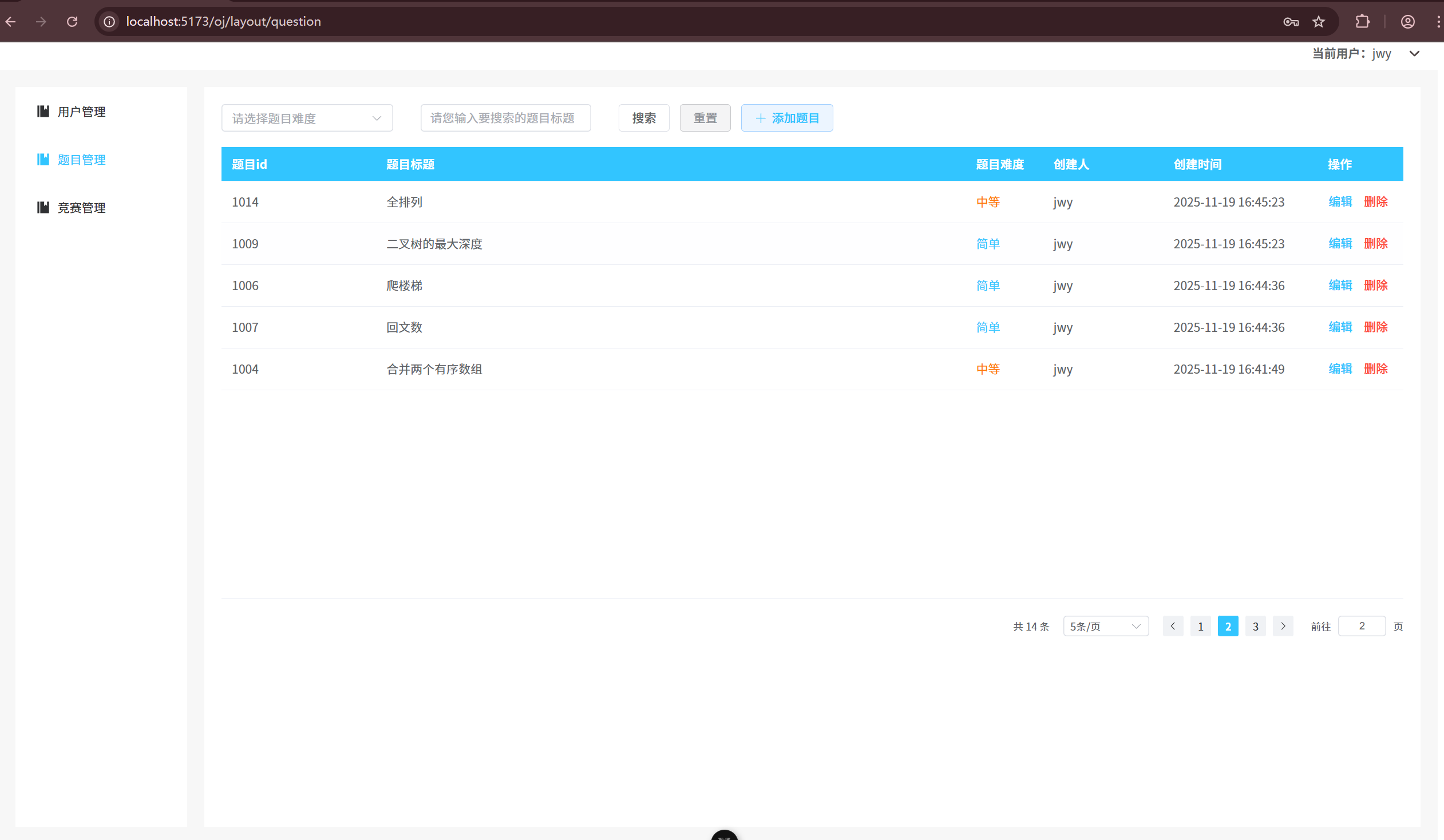The image size is (1444, 840).
Task: Click 编辑 for question 全排列
Action: click(x=1340, y=201)
